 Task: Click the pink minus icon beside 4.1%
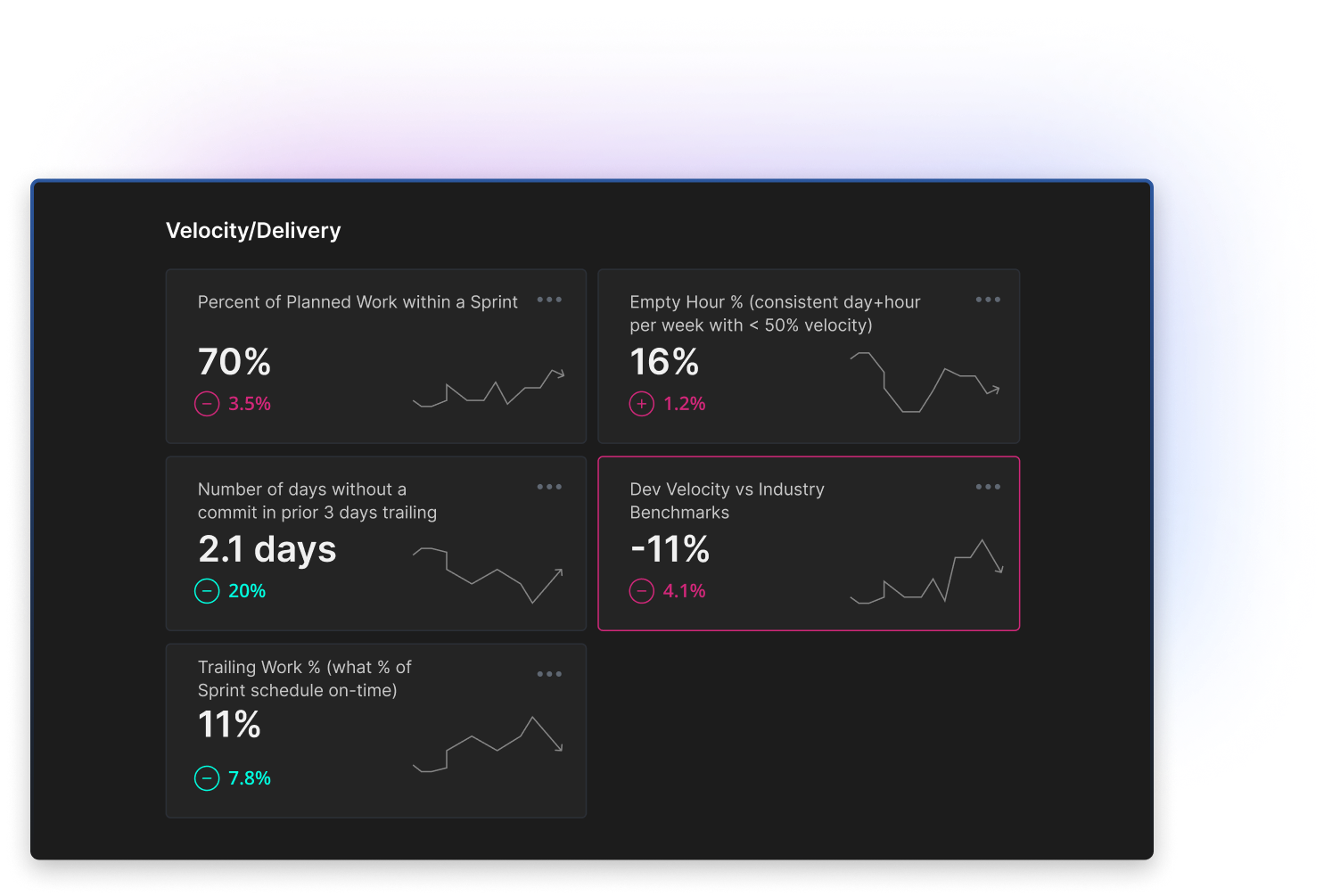[642, 591]
